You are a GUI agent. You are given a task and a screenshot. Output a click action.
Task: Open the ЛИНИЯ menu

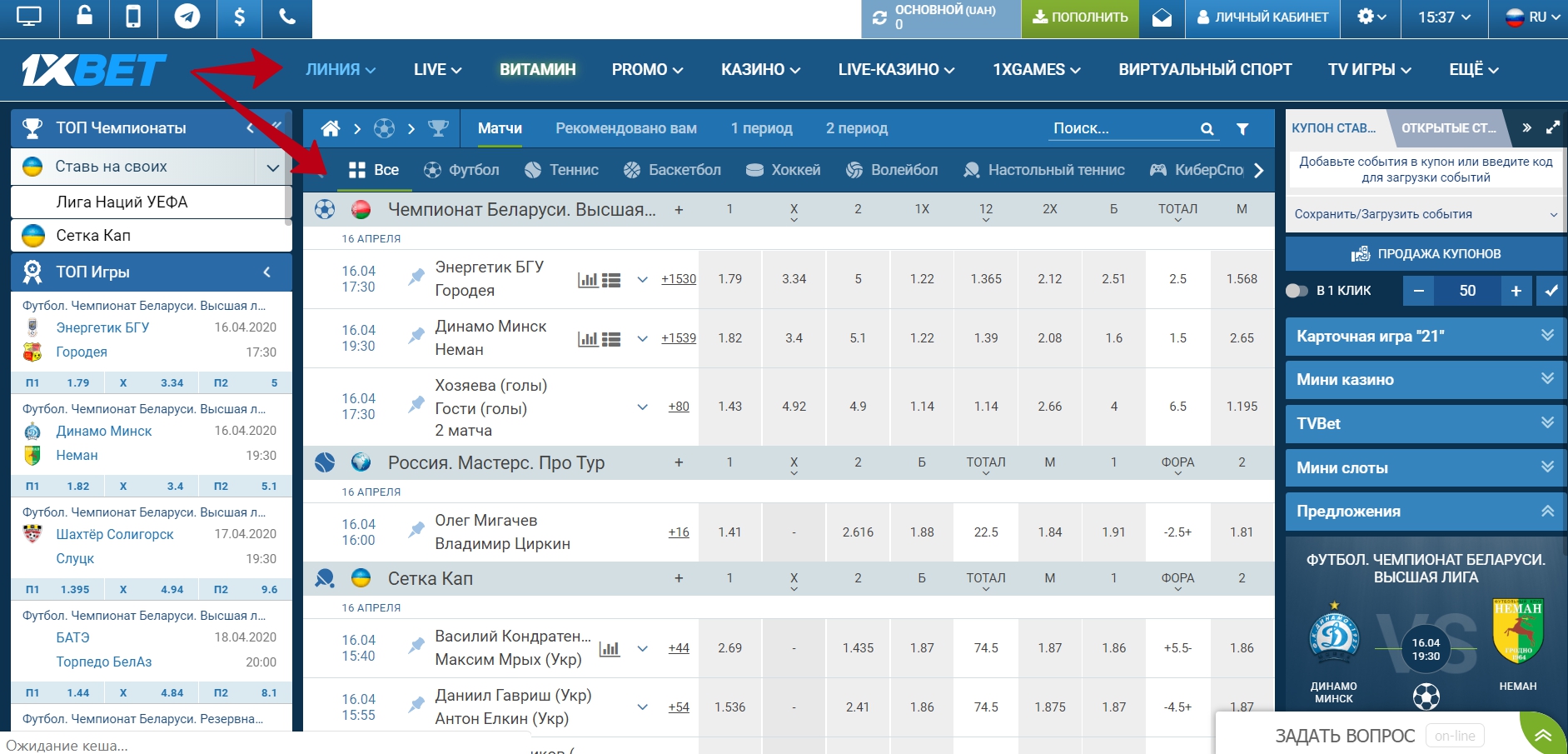click(340, 70)
